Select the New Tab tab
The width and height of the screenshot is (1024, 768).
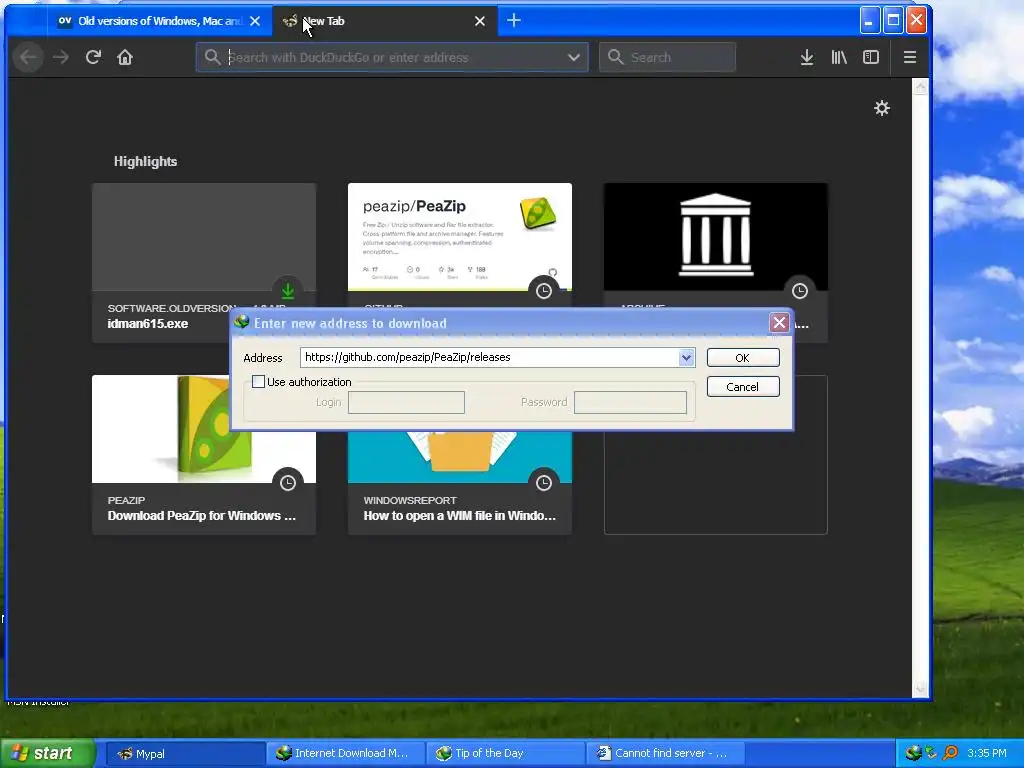point(385,21)
